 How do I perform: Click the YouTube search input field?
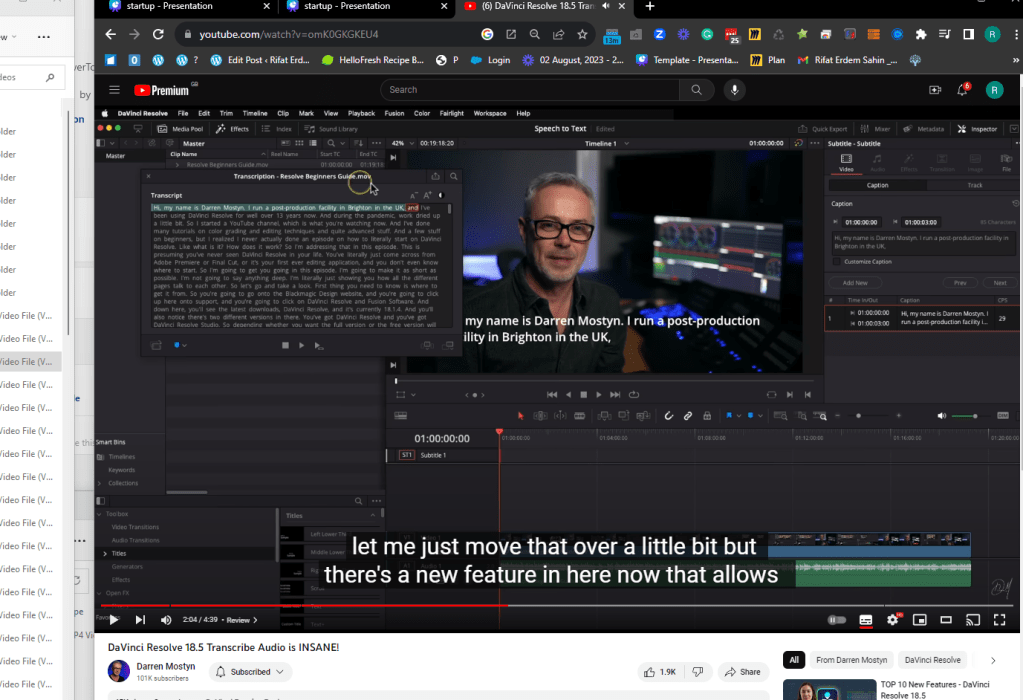click(x=530, y=90)
